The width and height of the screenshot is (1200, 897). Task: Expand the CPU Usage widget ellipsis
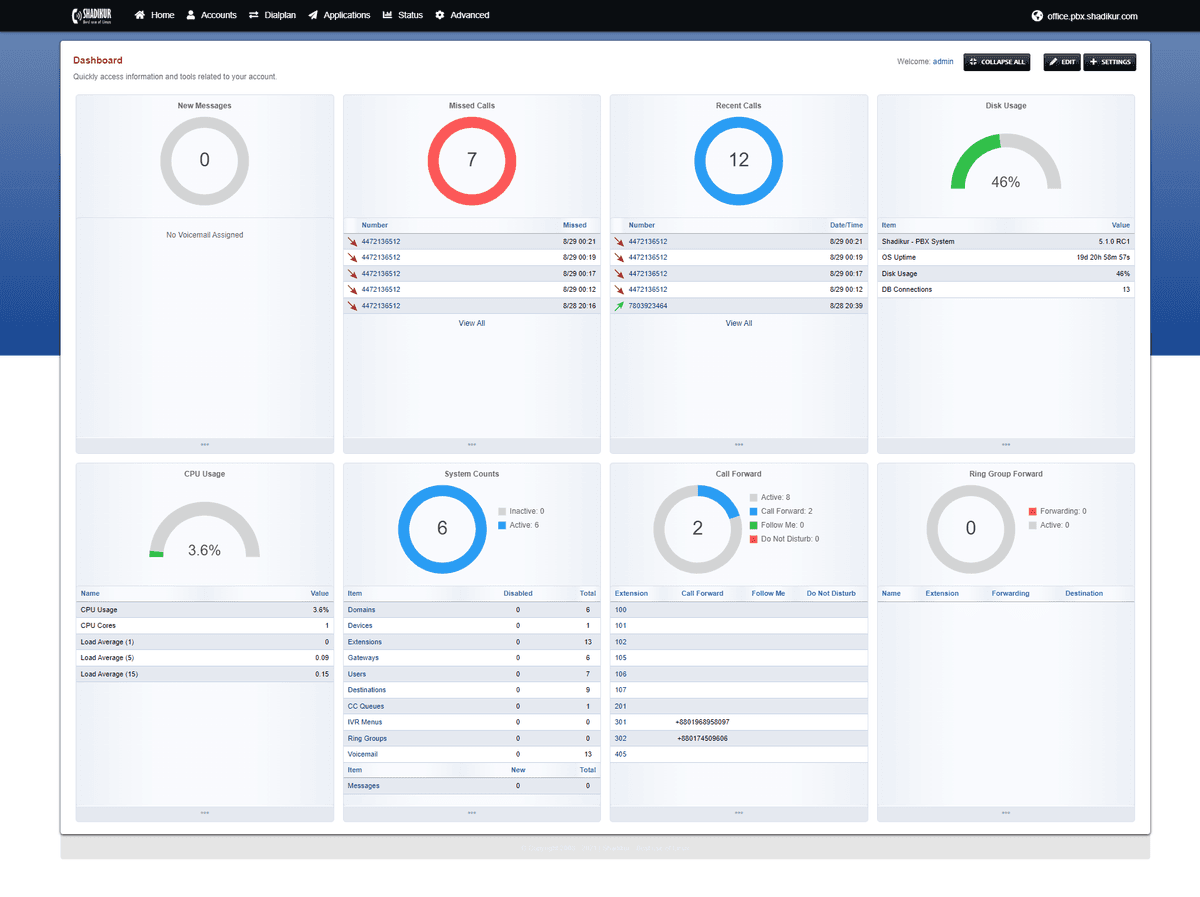coord(204,814)
